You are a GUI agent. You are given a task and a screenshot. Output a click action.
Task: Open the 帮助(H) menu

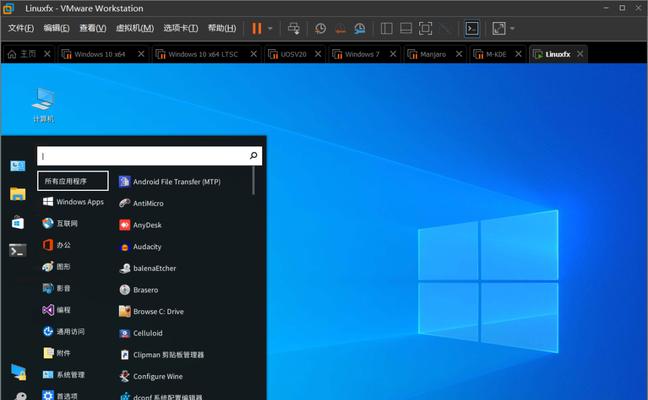pos(222,28)
